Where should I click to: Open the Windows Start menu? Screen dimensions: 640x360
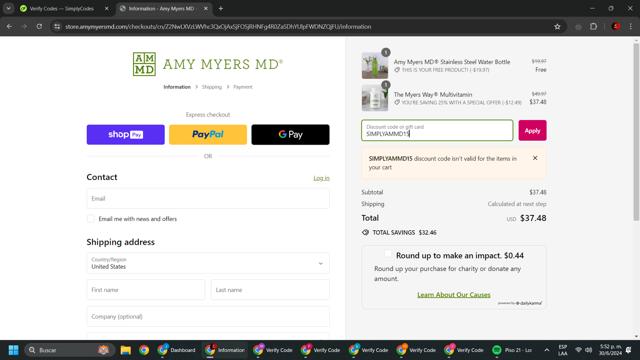tap(13, 350)
